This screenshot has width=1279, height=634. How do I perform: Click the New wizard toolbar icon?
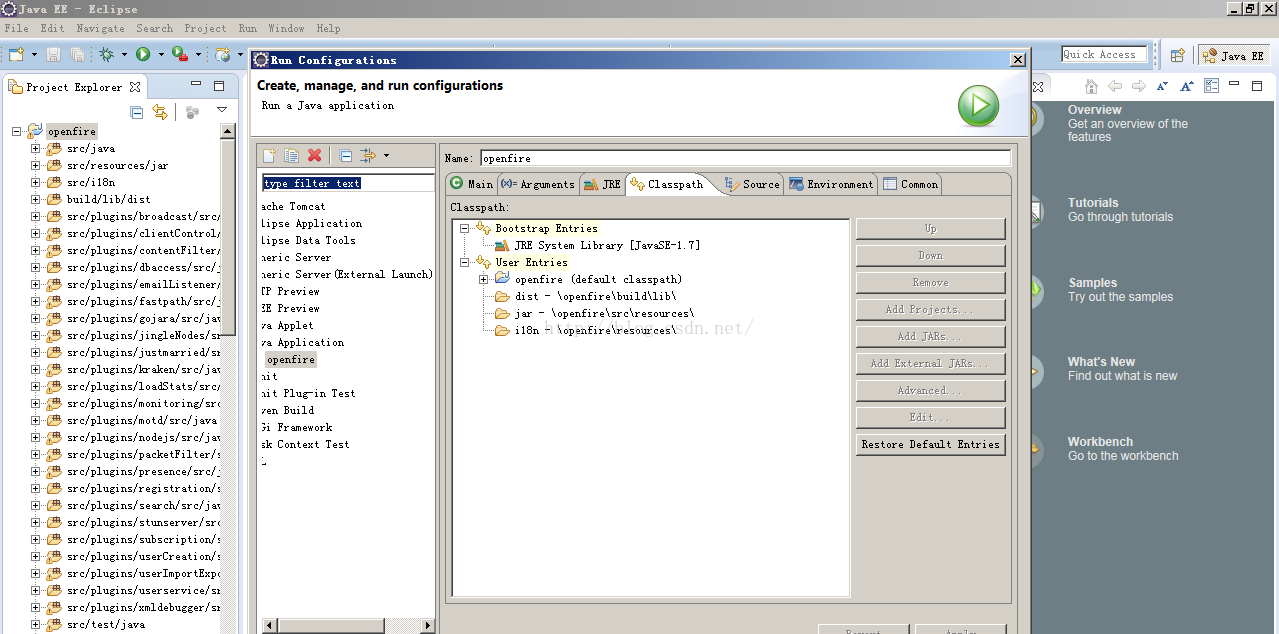coord(16,54)
